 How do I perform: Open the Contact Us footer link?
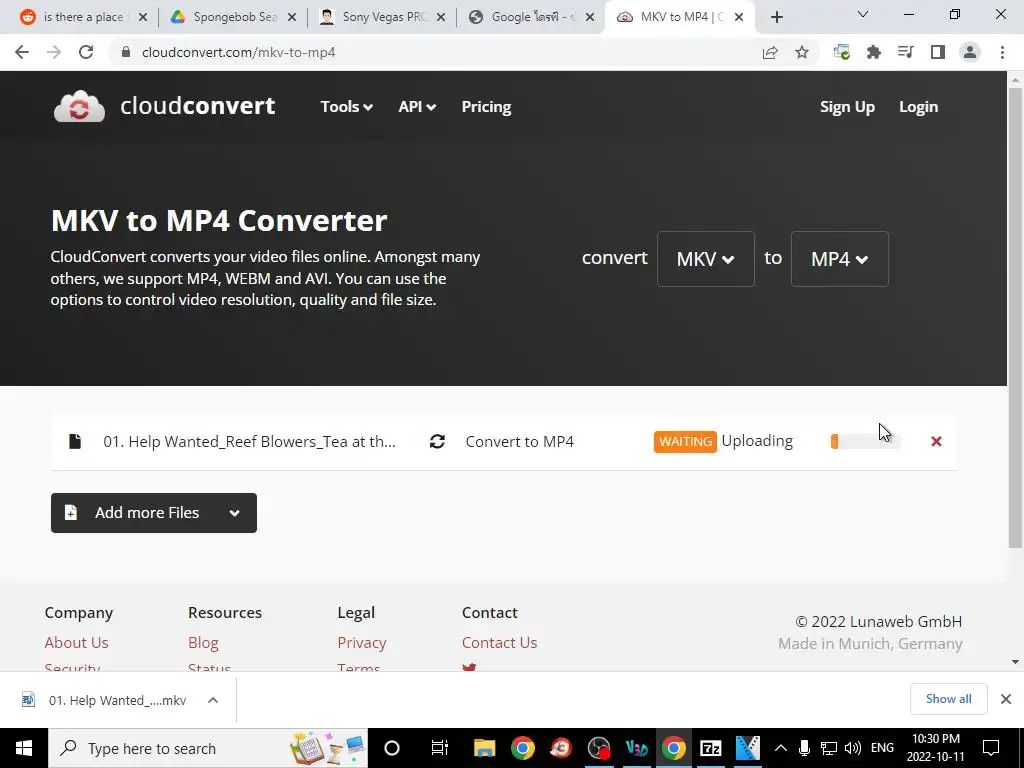500,643
